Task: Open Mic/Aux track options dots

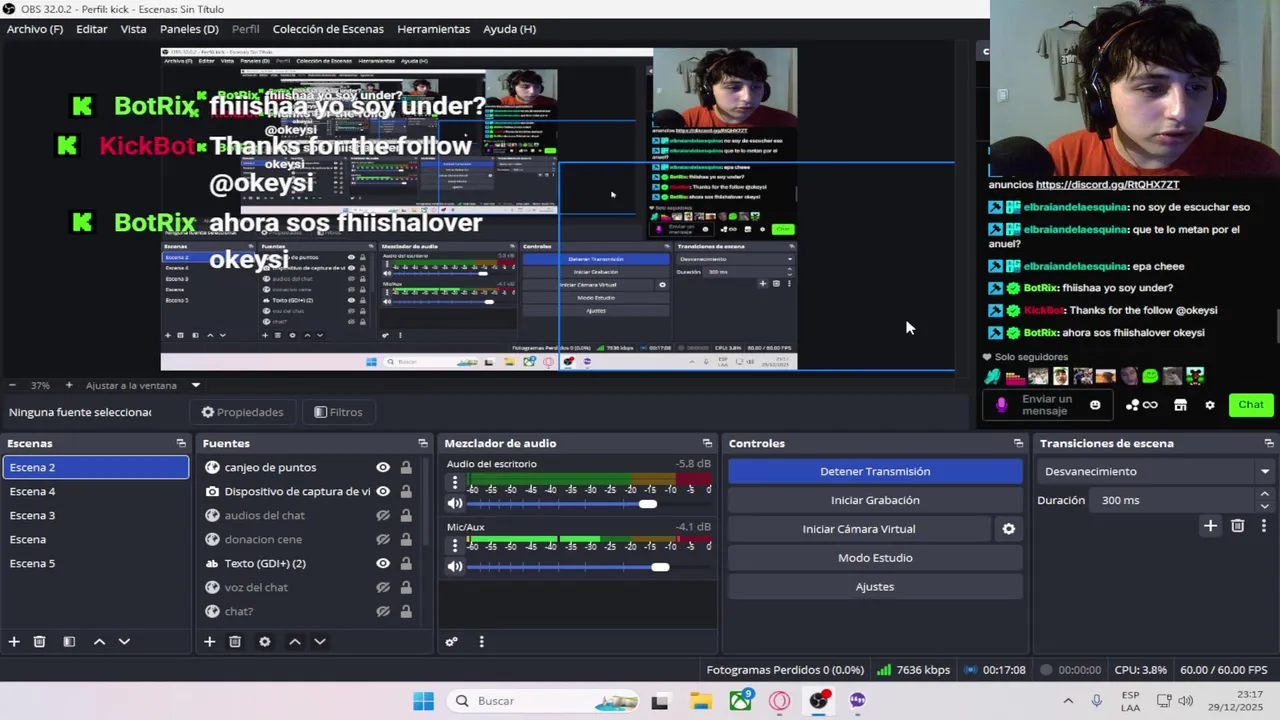Action: (455, 545)
